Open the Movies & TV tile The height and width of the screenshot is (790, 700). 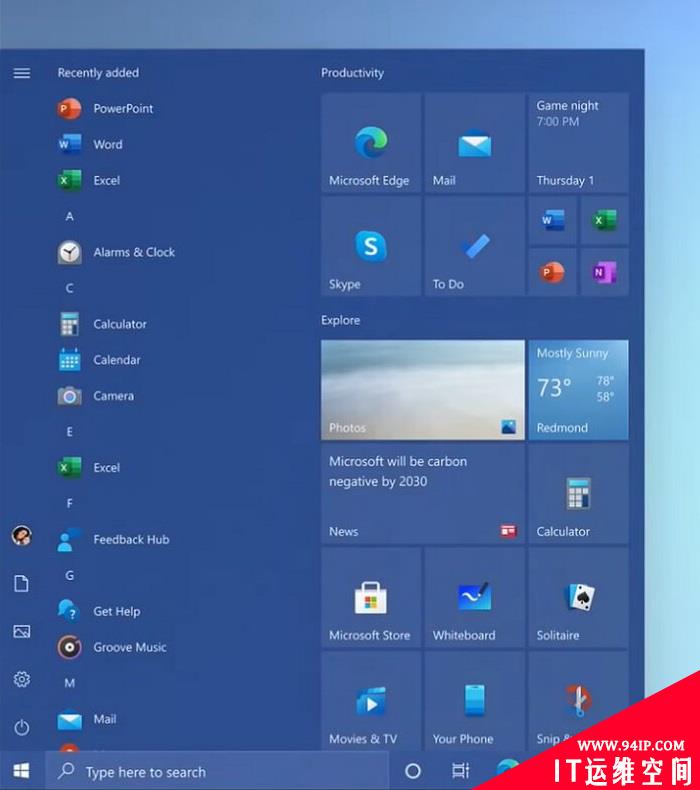coord(370,702)
